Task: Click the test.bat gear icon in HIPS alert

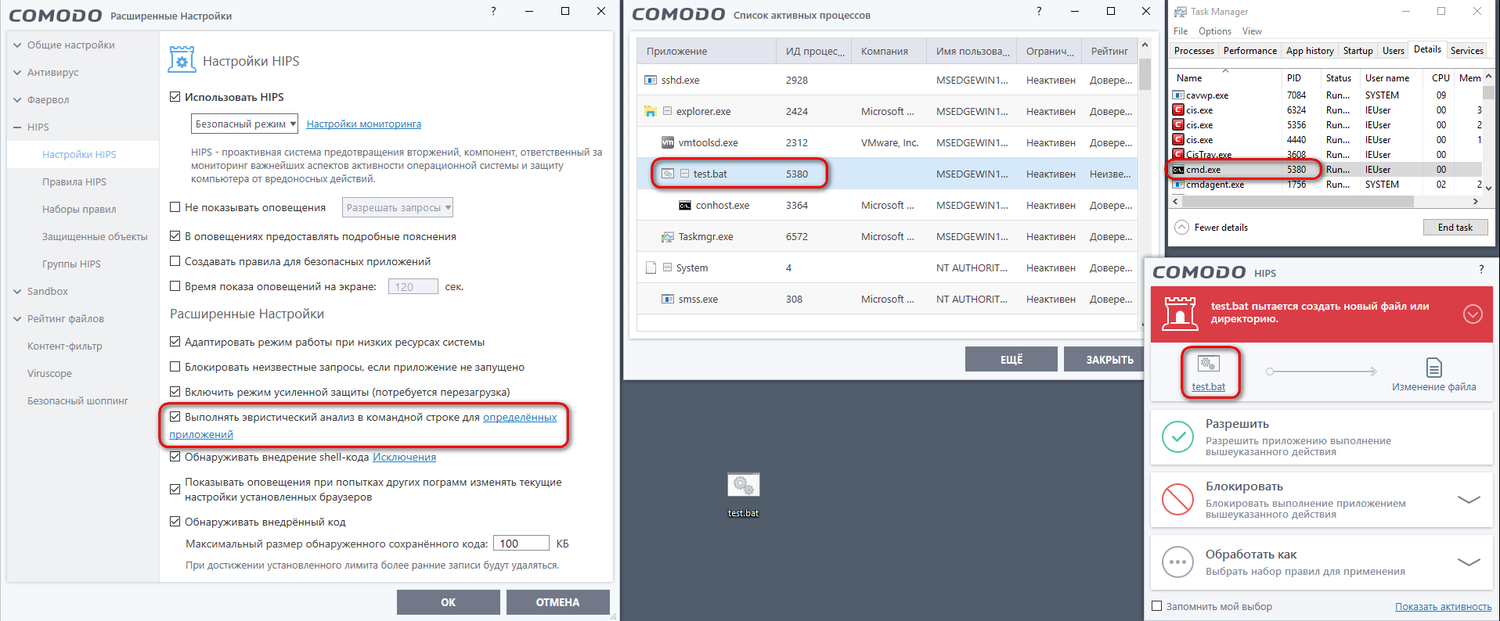Action: (x=1208, y=365)
